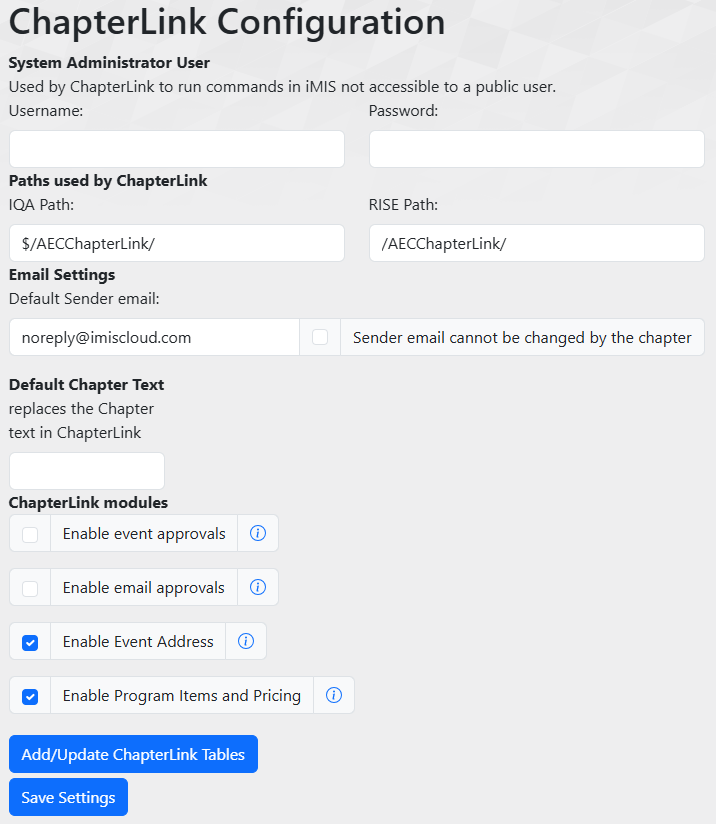Viewport: 716px width, 824px height.
Task: Click the Save Settings button
Action: click(68, 797)
